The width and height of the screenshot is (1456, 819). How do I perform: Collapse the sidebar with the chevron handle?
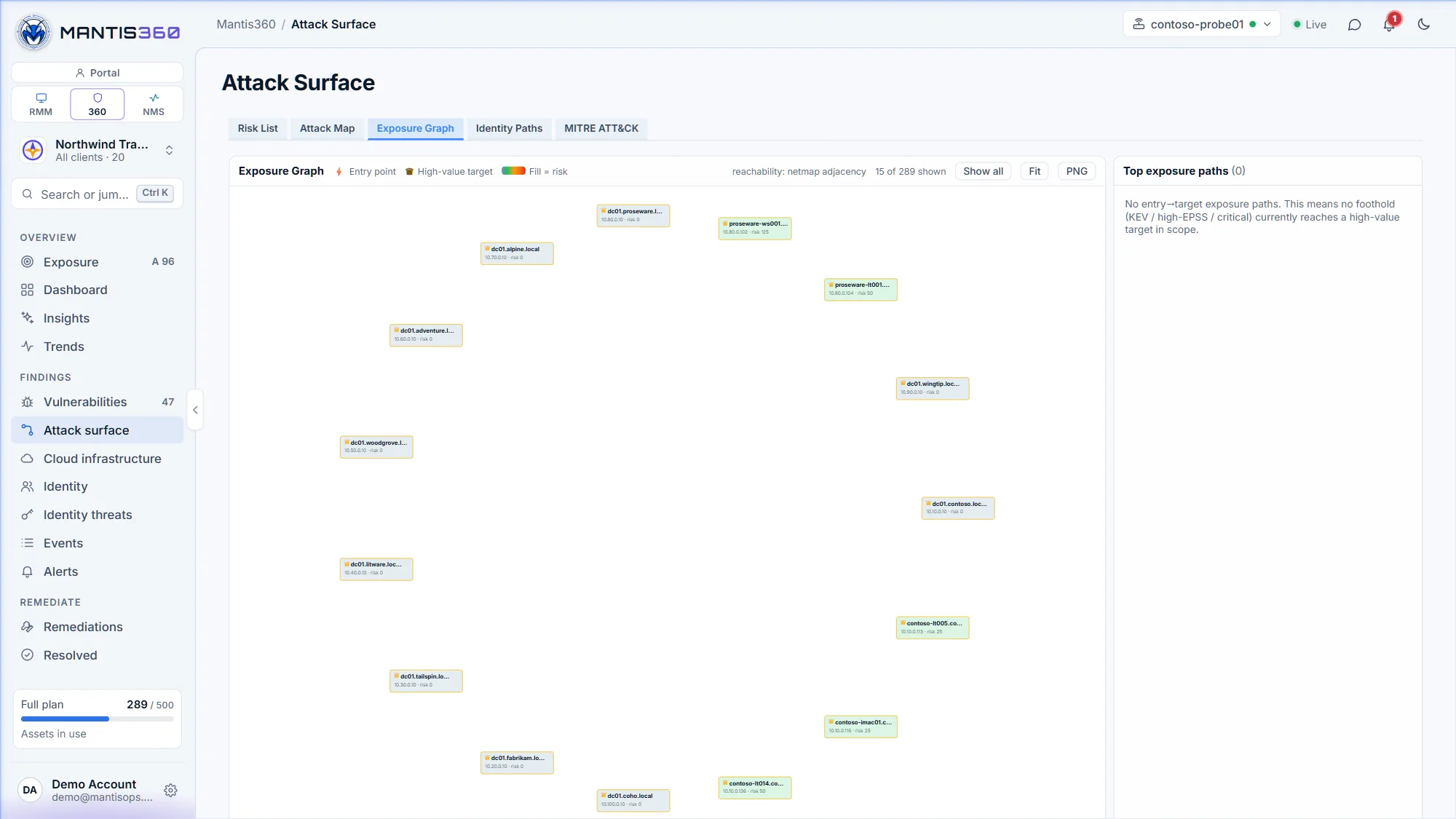click(x=195, y=410)
